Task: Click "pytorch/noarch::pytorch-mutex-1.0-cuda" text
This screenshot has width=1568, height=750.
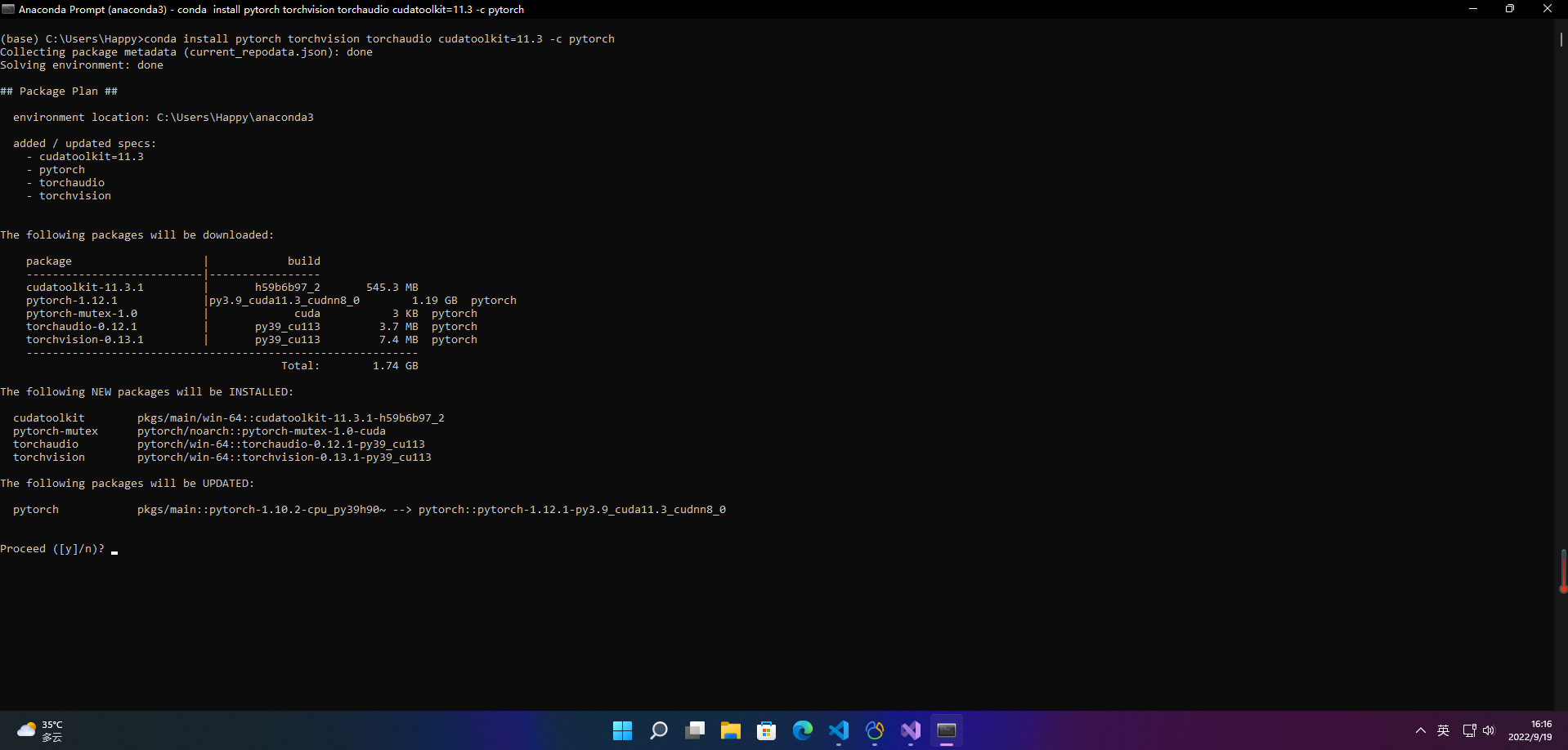Action: point(262,431)
